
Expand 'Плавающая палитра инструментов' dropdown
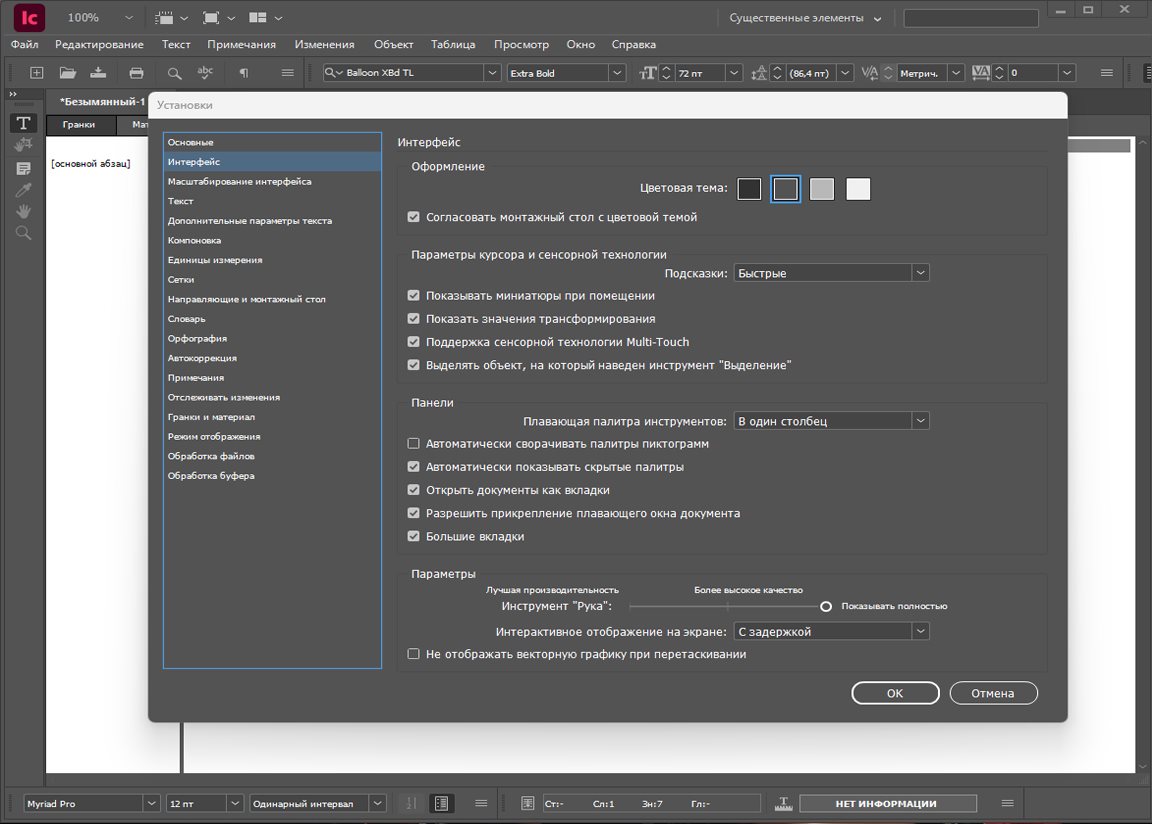point(831,421)
